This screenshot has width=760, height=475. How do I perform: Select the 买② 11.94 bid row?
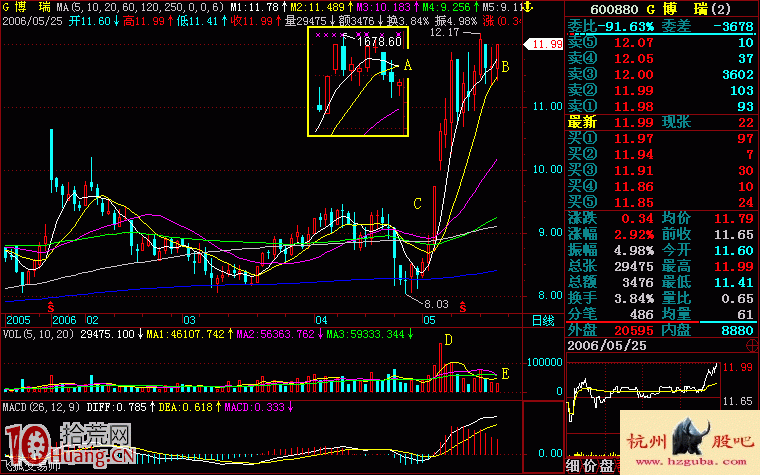coord(661,155)
